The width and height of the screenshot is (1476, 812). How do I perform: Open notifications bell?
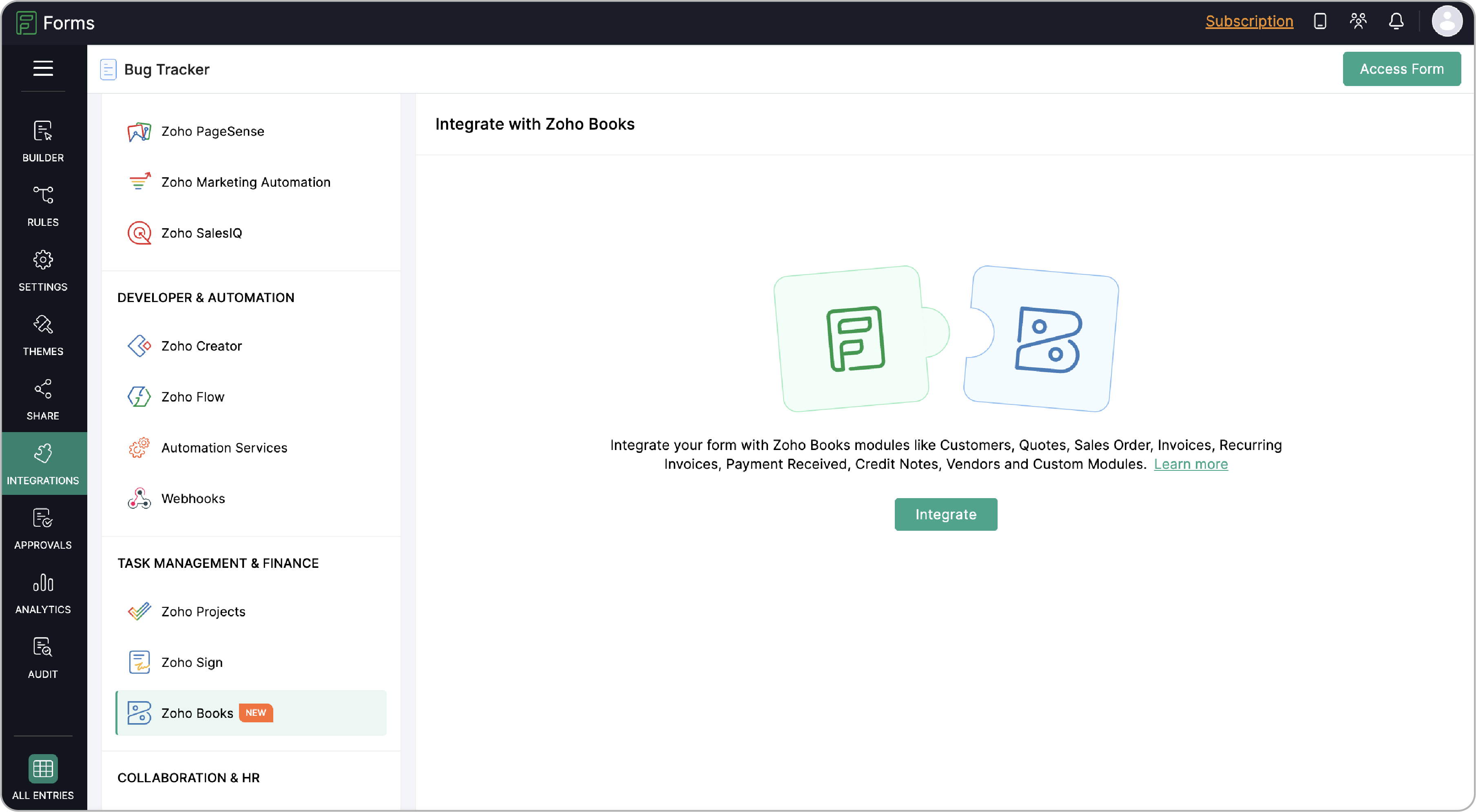[x=1396, y=22]
